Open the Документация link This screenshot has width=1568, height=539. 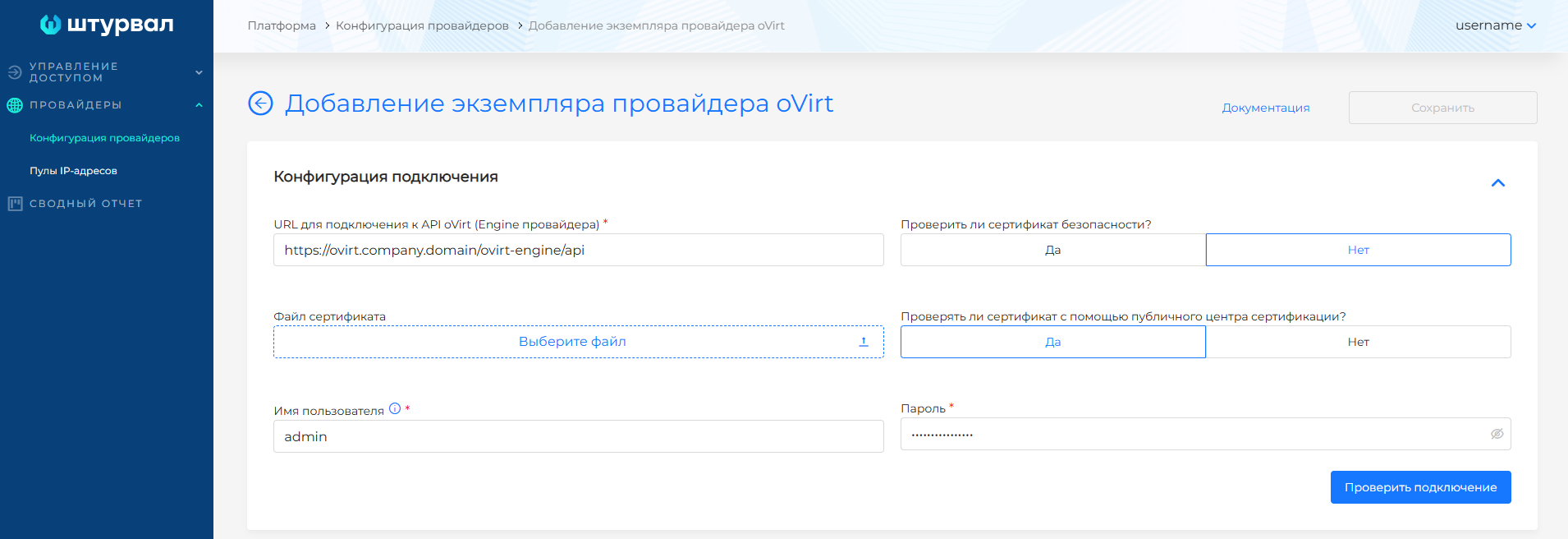(x=1265, y=108)
